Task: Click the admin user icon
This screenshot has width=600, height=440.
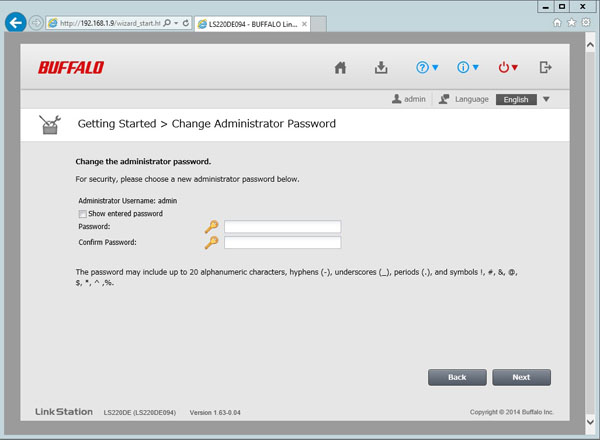Action: [x=396, y=99]
